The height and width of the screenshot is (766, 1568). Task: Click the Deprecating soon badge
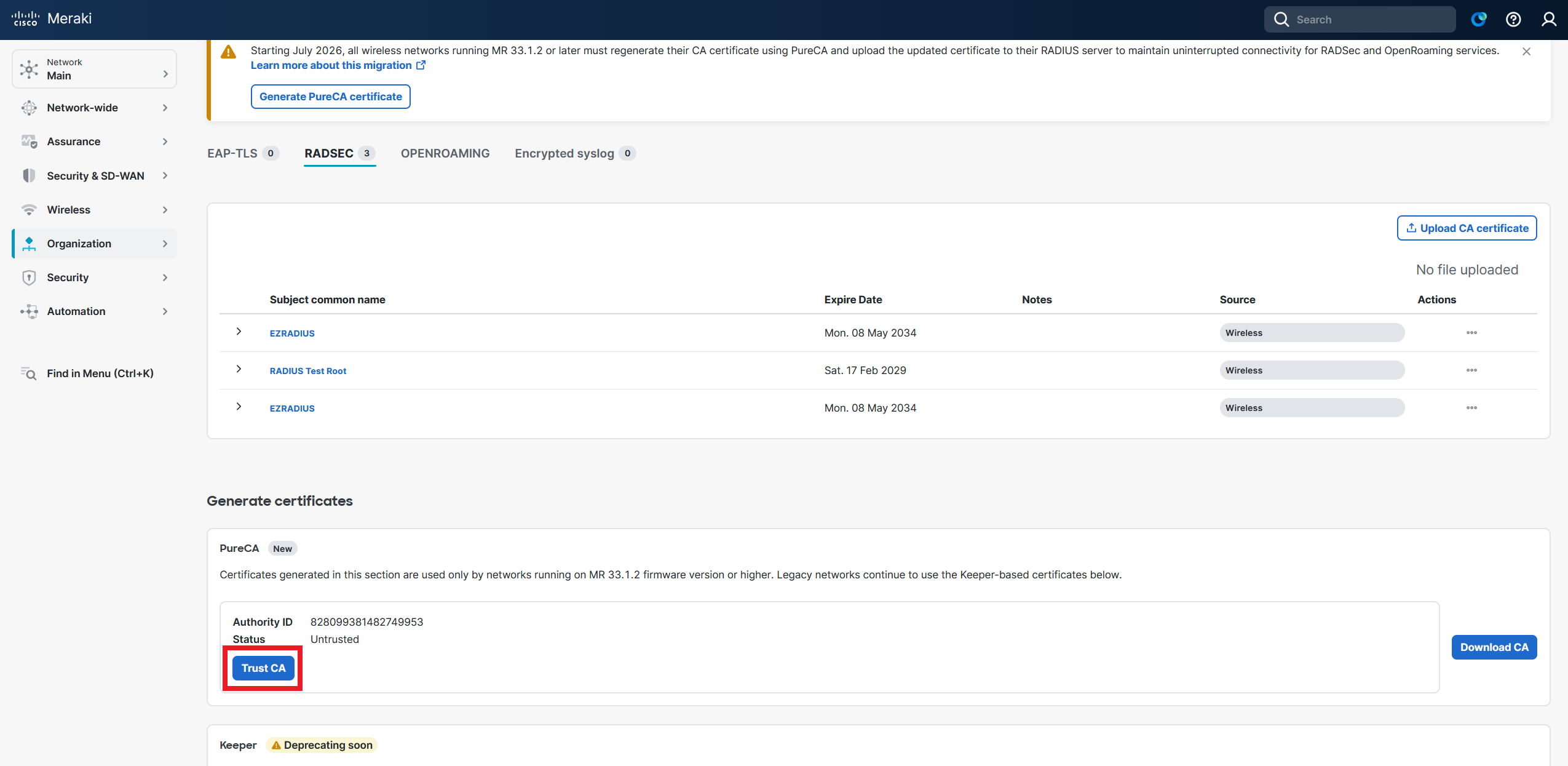click(x=322, y=745)
